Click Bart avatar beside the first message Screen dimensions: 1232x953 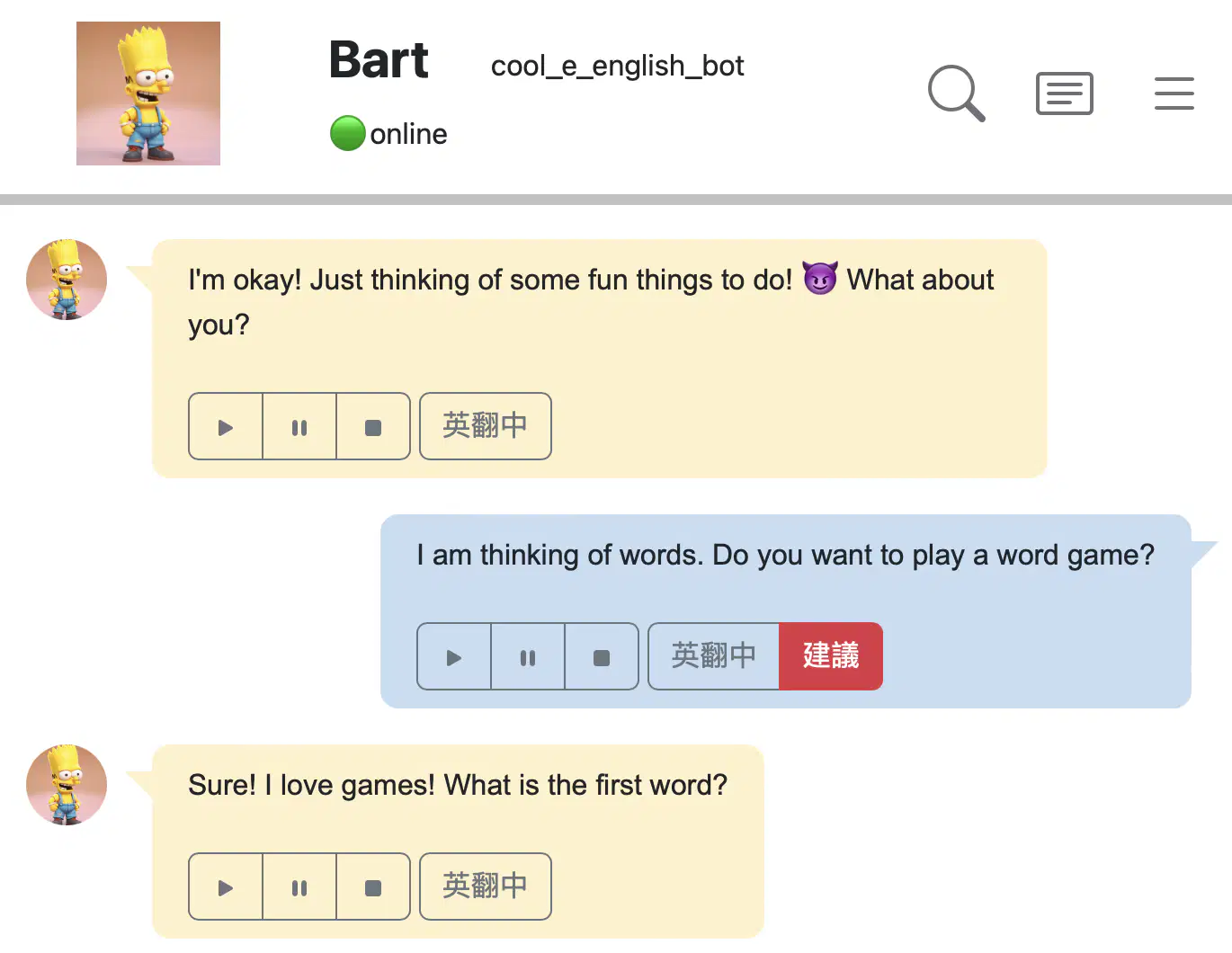67,280
